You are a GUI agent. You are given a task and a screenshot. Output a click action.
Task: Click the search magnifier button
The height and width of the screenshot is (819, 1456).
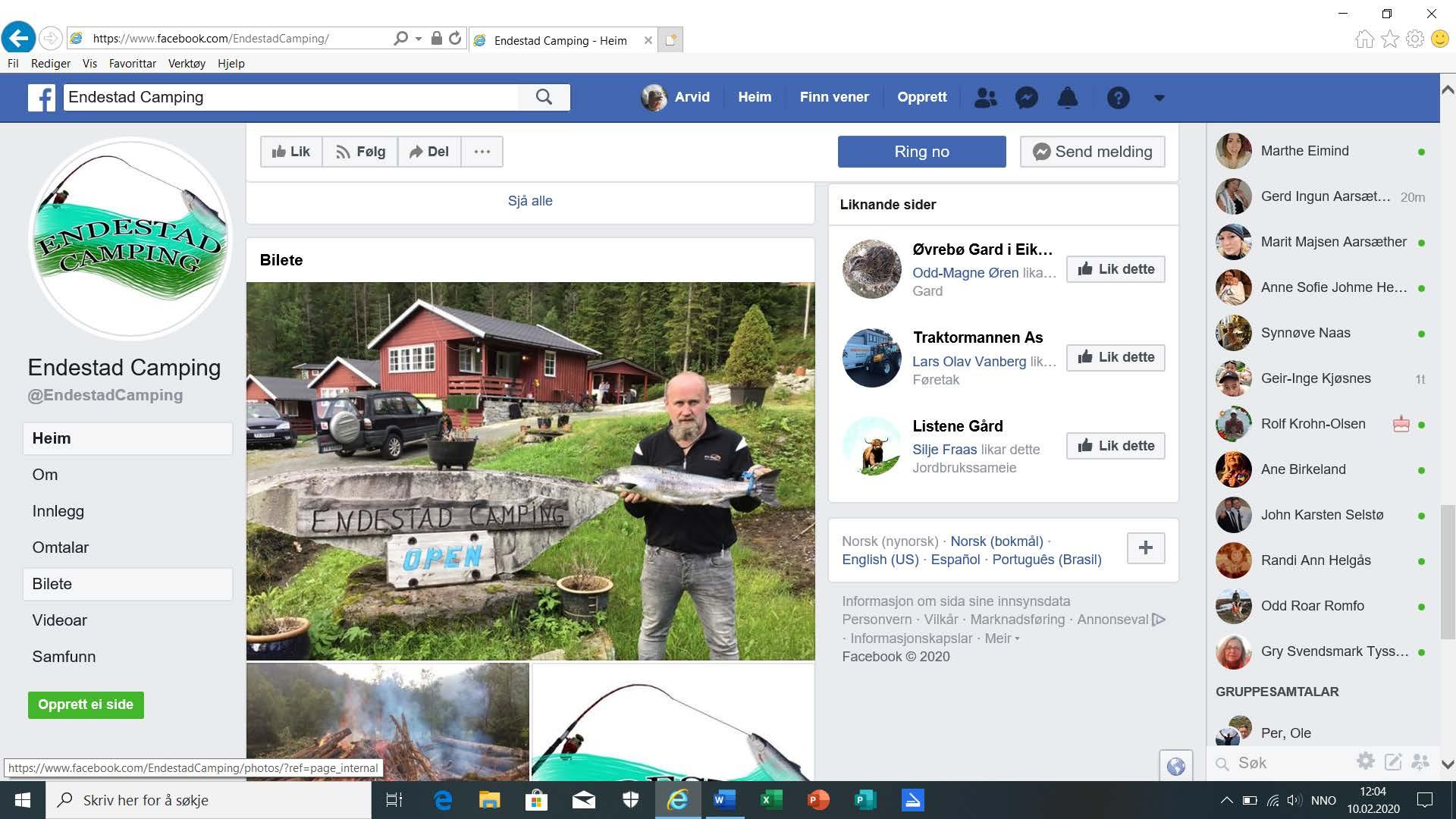(x=544, y=97)
